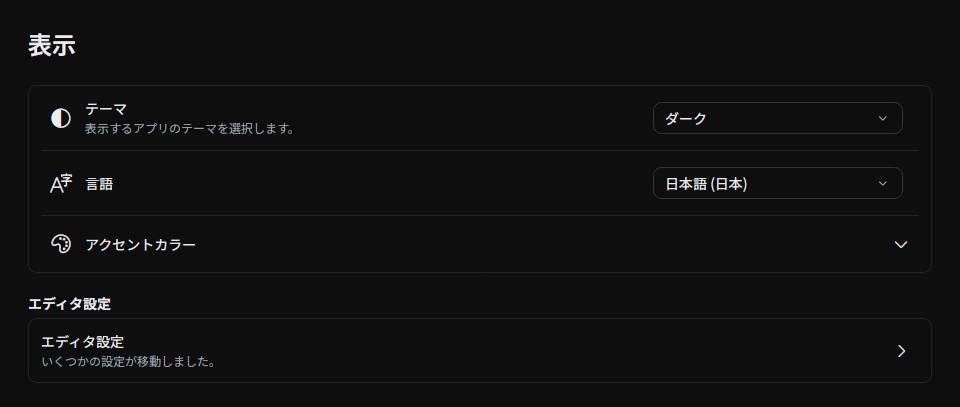Open the エディタ設定 card
The width and height of the screenshot is (960, 407).
pos(480,351)
